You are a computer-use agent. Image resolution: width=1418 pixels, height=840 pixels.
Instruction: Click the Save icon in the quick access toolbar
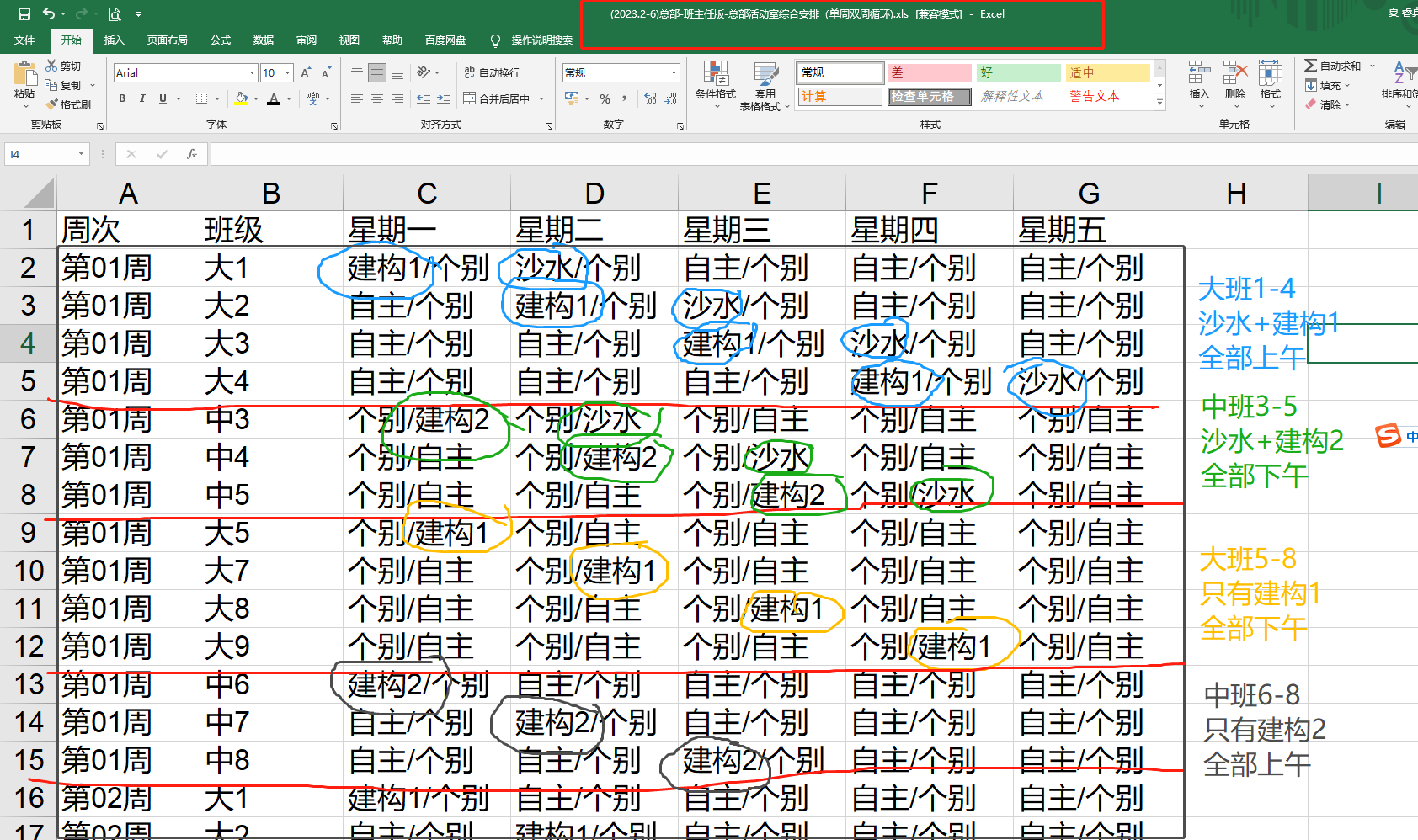[24, 13]
